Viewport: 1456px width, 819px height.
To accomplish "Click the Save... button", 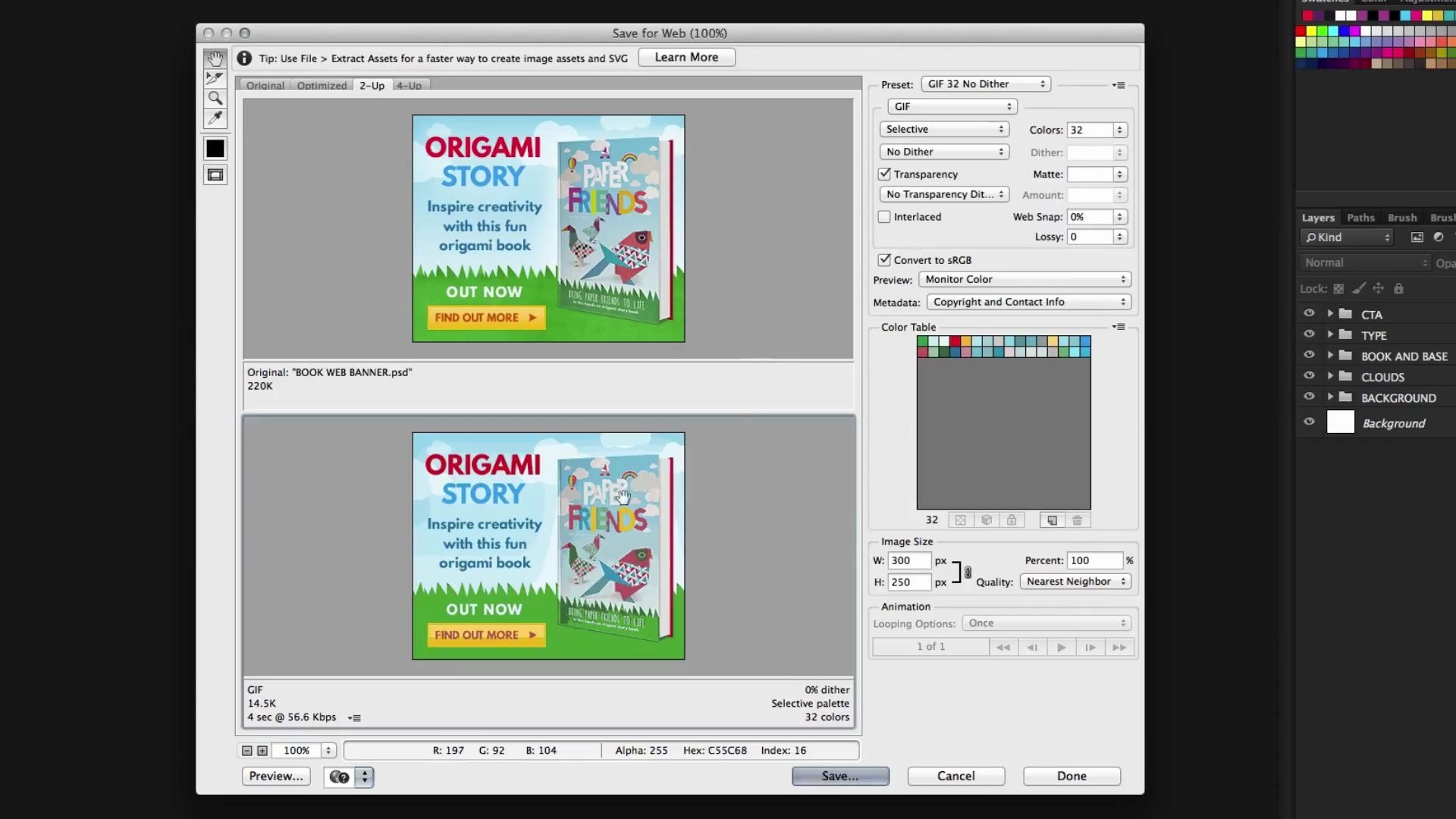I will (840, 776).
